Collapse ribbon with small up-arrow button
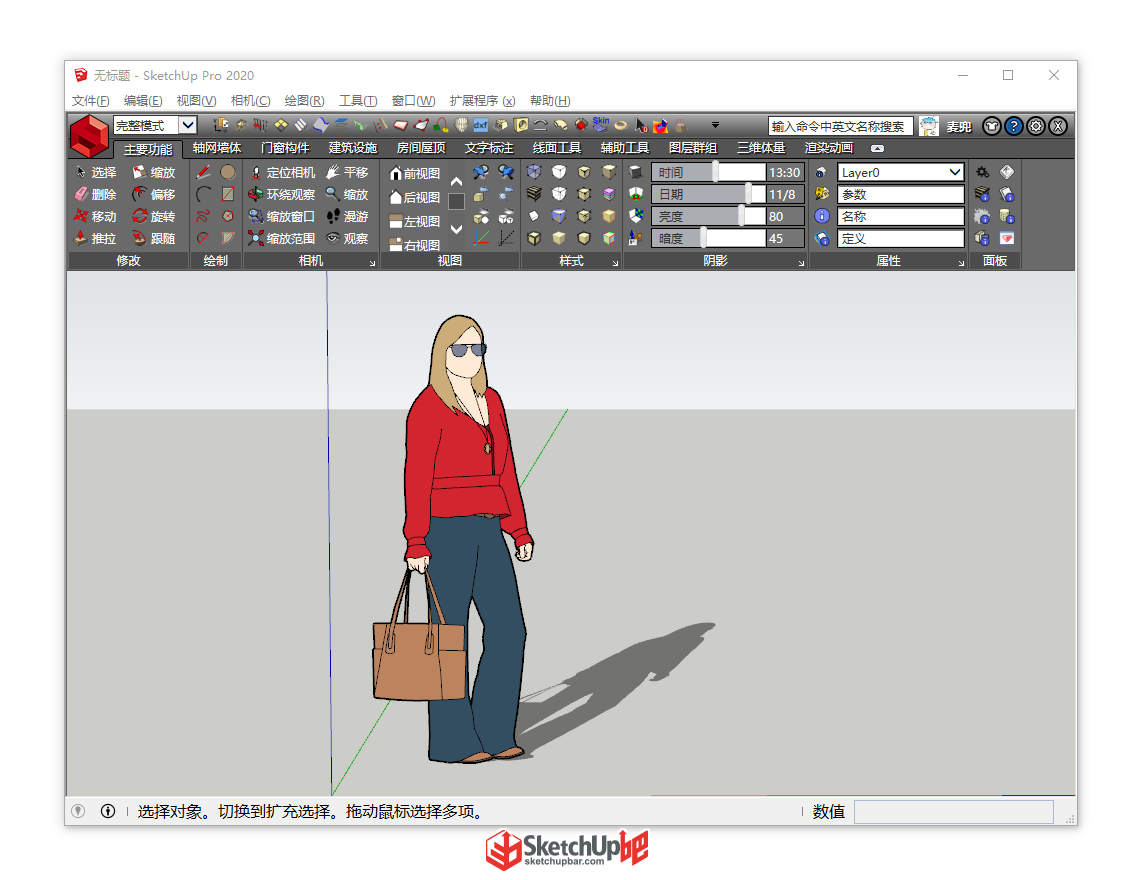 (x=877, y=148)
